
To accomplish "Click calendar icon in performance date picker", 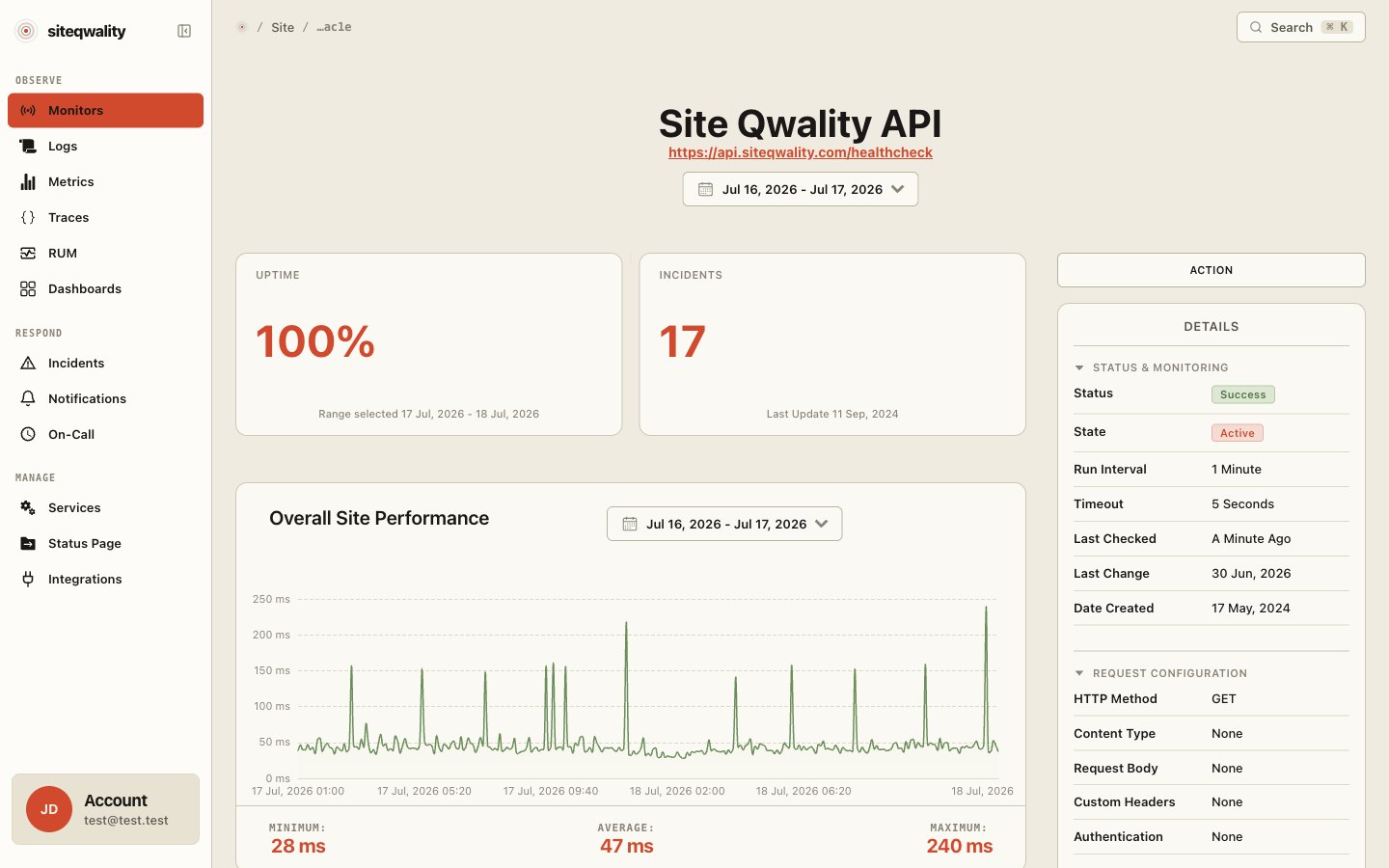I will coord(629,524).
